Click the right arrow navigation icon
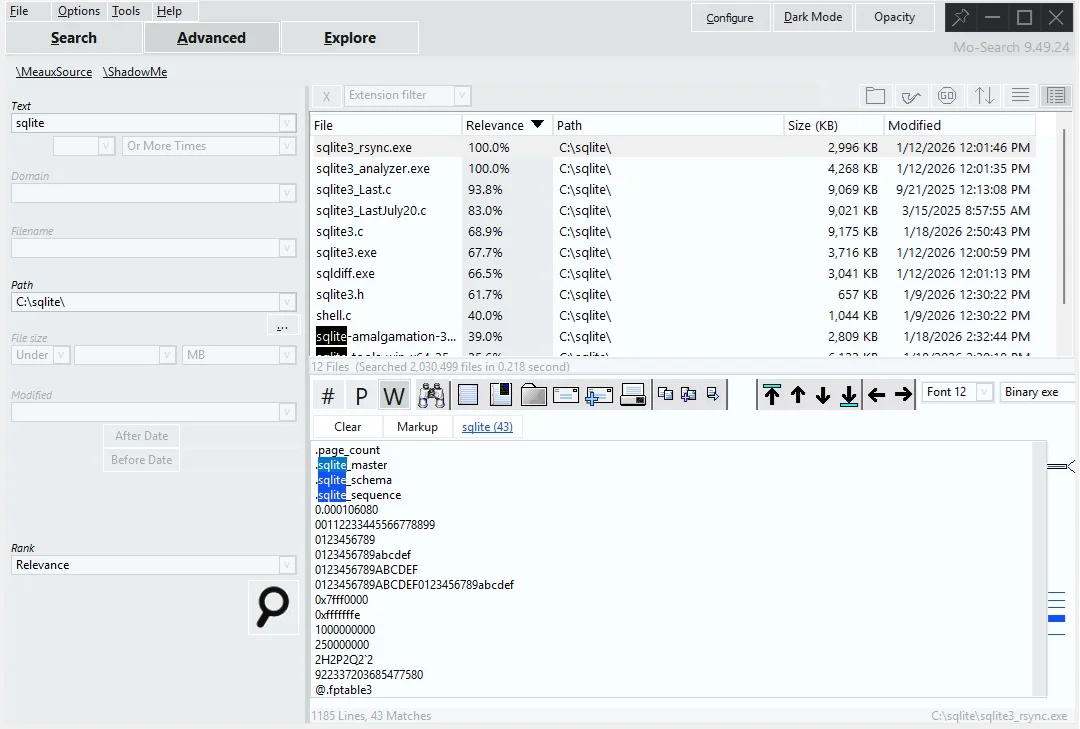The image size is (1080, 729). pyautogui.click(x=903, y=394)
